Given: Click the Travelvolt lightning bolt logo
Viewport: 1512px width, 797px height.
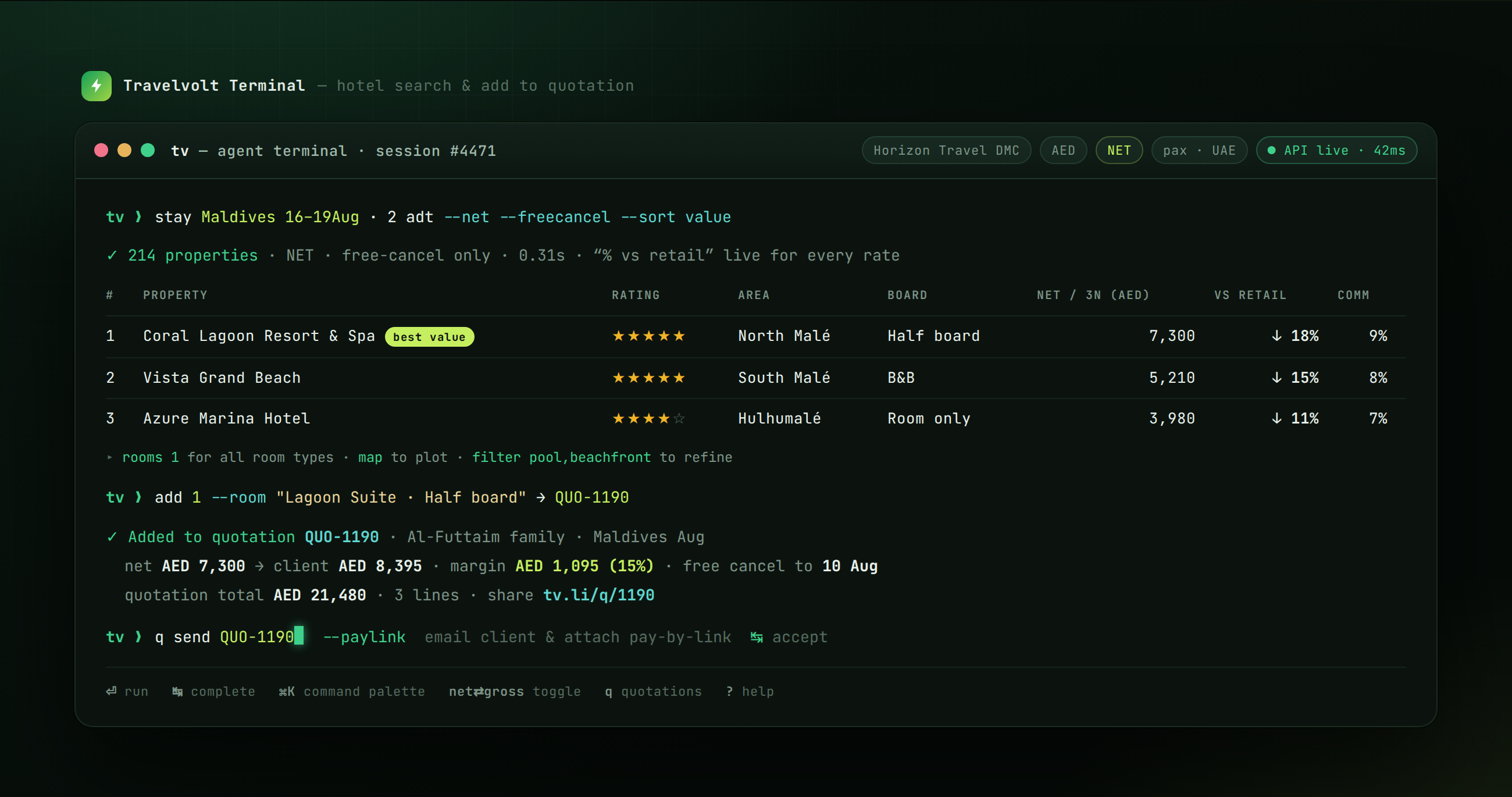Looking at the screenshot, I should [97, 86].
